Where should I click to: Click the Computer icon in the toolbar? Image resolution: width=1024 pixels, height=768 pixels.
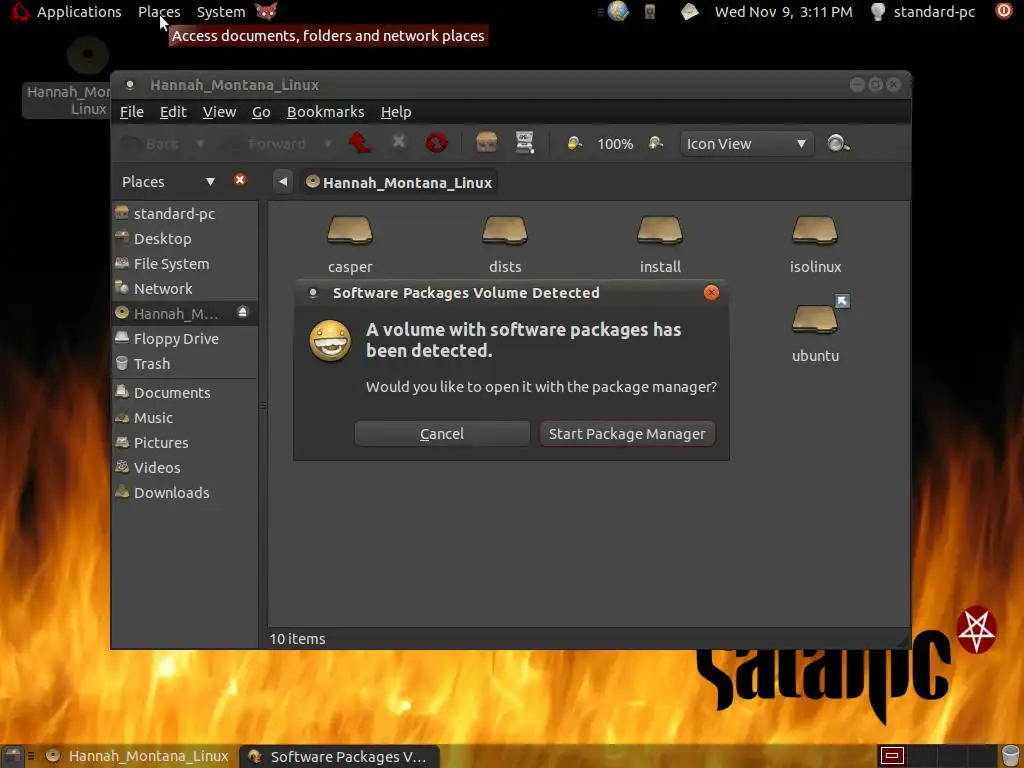pos(524,142)
